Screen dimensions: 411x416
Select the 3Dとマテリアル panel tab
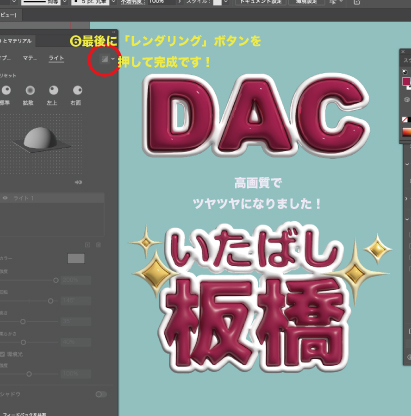[17, 41]
